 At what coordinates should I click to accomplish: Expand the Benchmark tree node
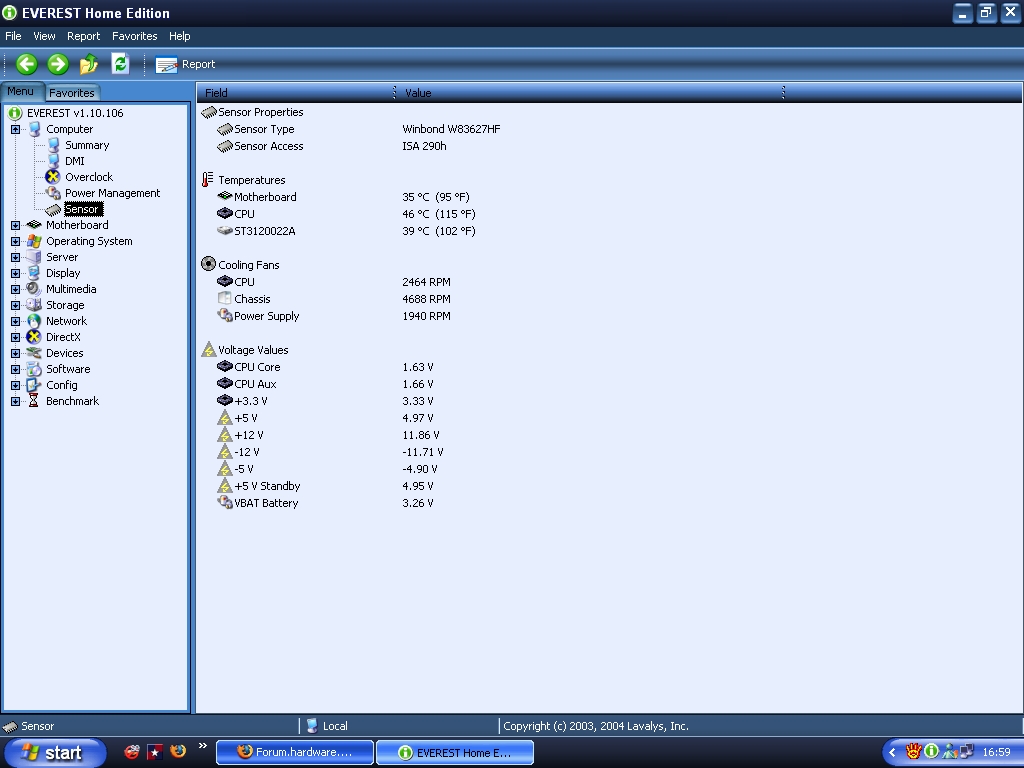point(15,401)
